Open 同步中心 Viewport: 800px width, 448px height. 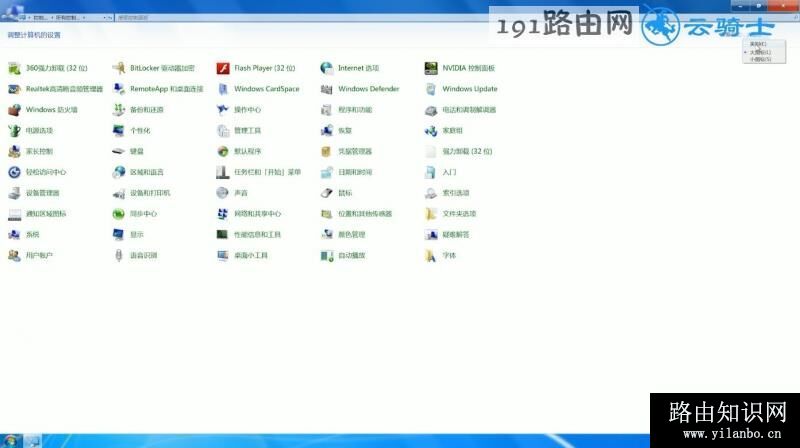pyautogui.click(x=135, y=214)
